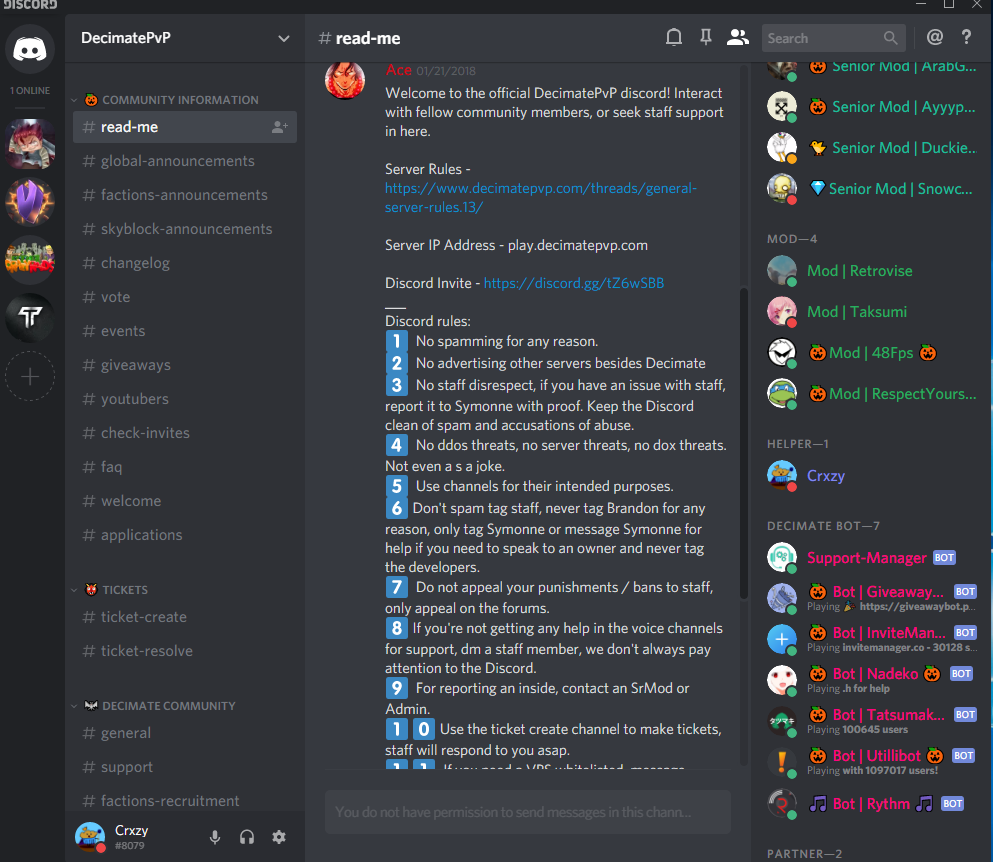Click Senior Mod | Duckie avatar
This screenshot has height=862, width=993.
(782, 148)
